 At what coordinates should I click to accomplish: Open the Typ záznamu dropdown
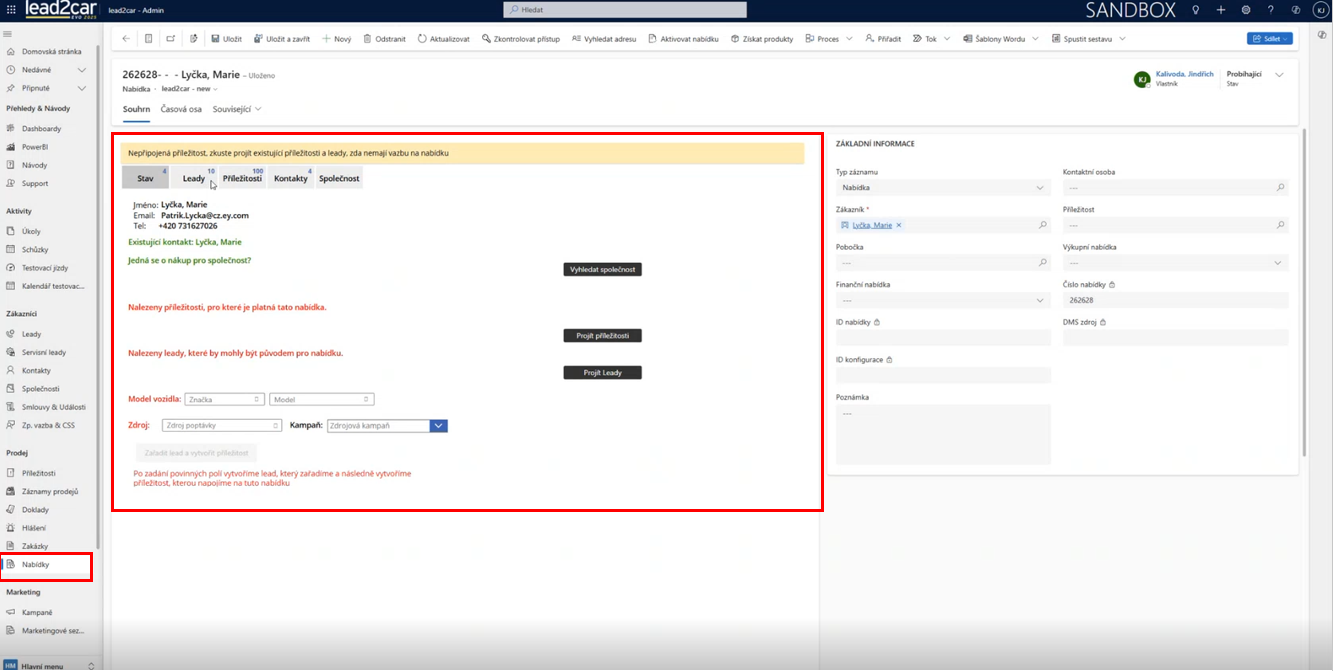[x=942, y=188]
